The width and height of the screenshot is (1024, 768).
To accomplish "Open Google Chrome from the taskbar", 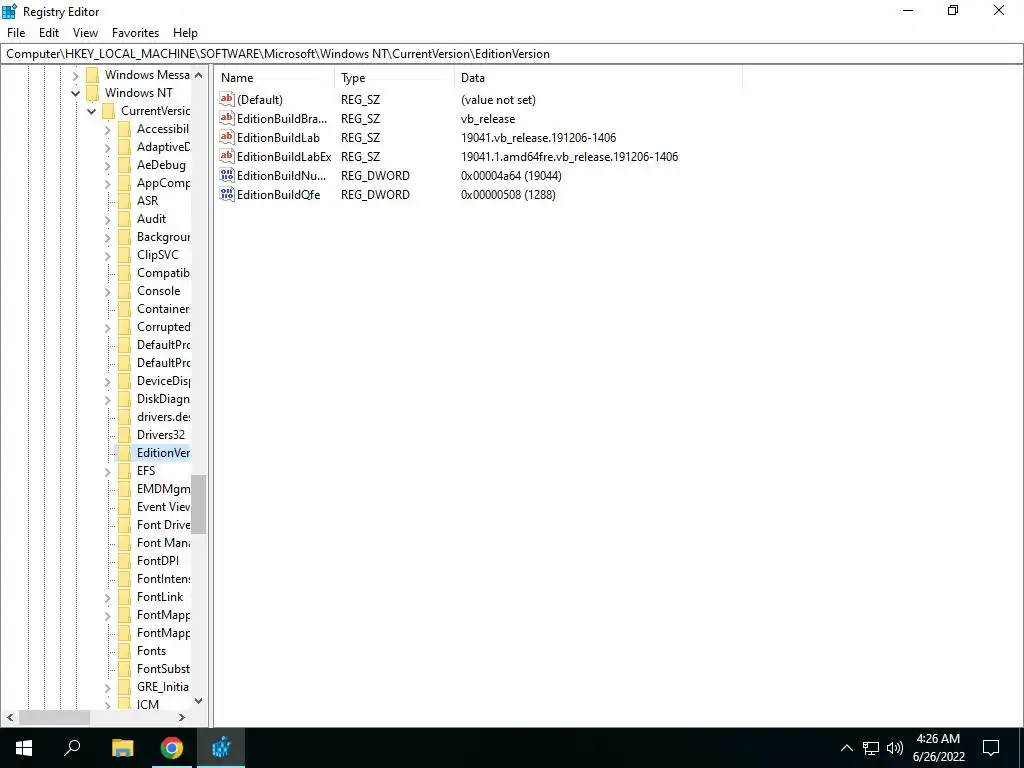I will click(x=172, y=748).
